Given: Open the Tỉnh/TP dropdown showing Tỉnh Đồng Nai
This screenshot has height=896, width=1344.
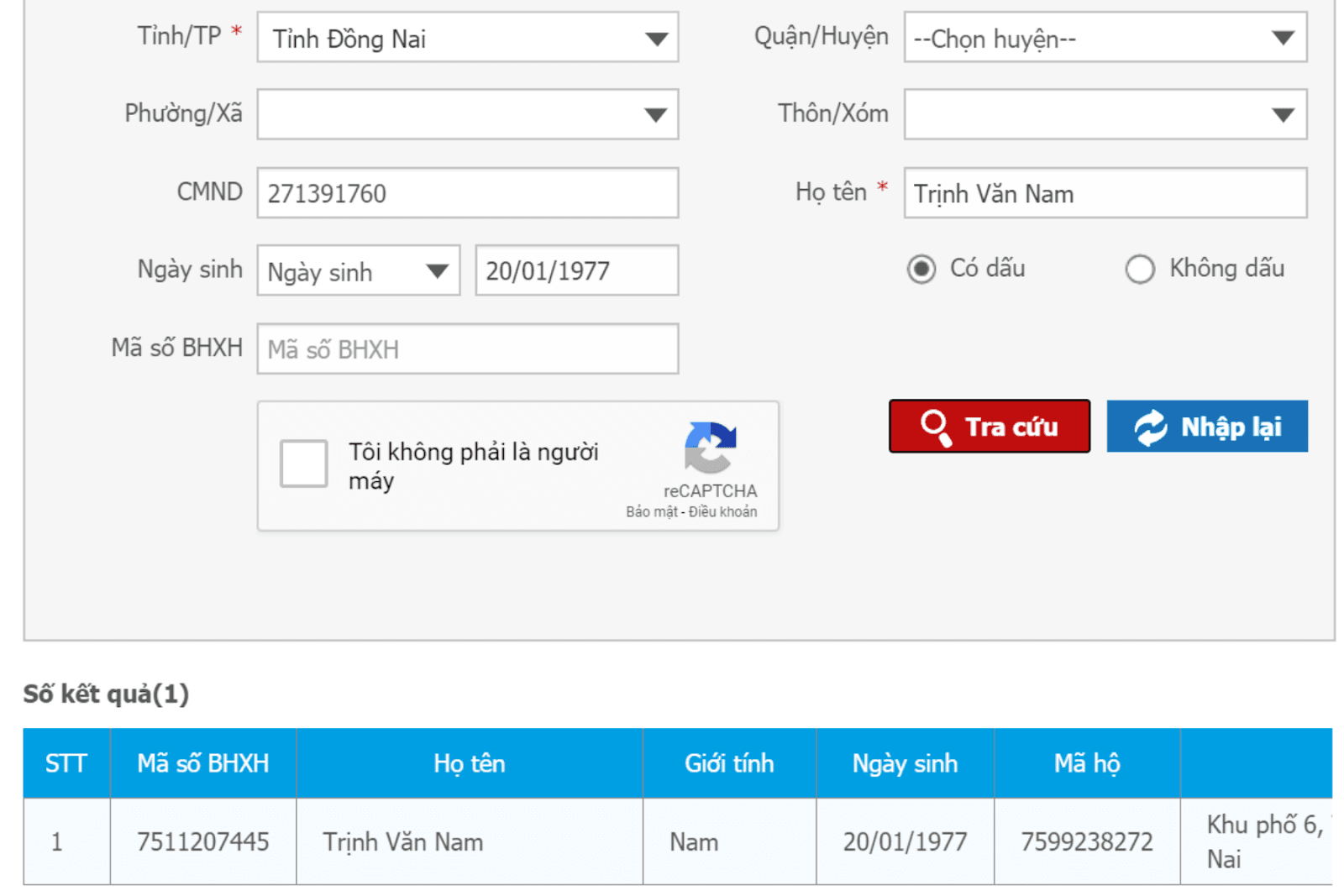Looking at the screenshot, I should [467, 38].
